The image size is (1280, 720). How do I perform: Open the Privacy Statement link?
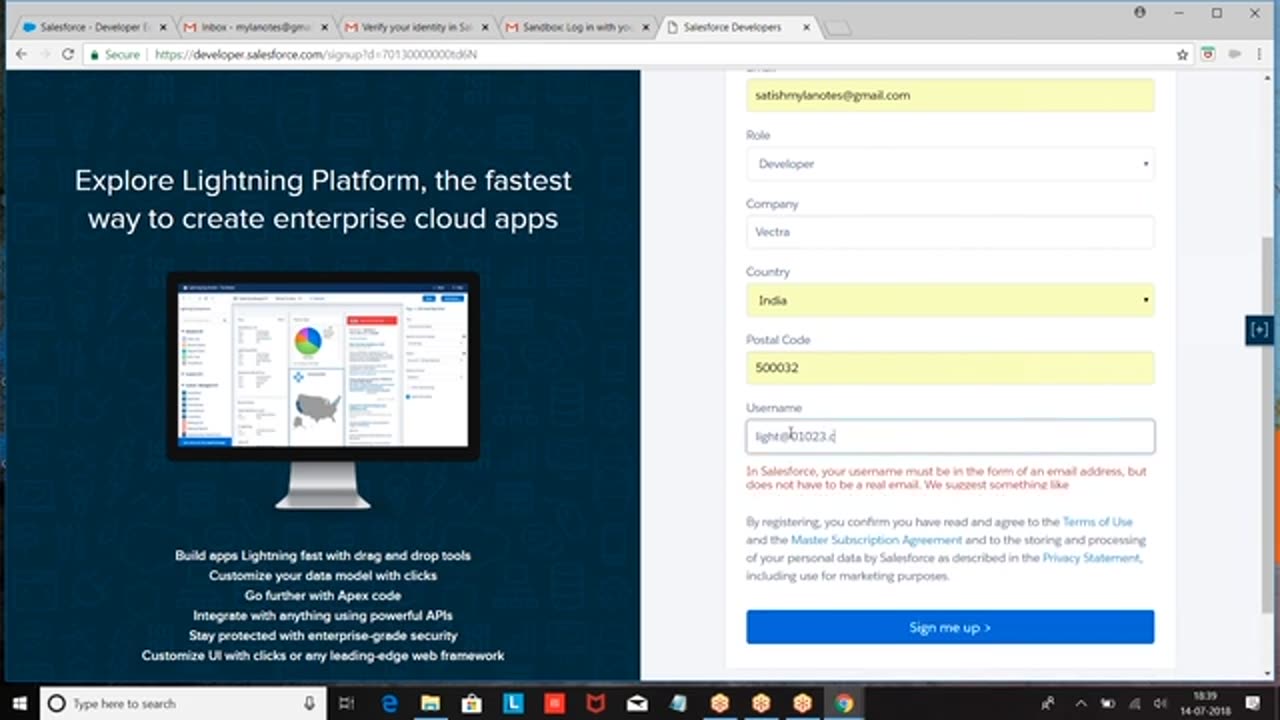click(1091, 558)
